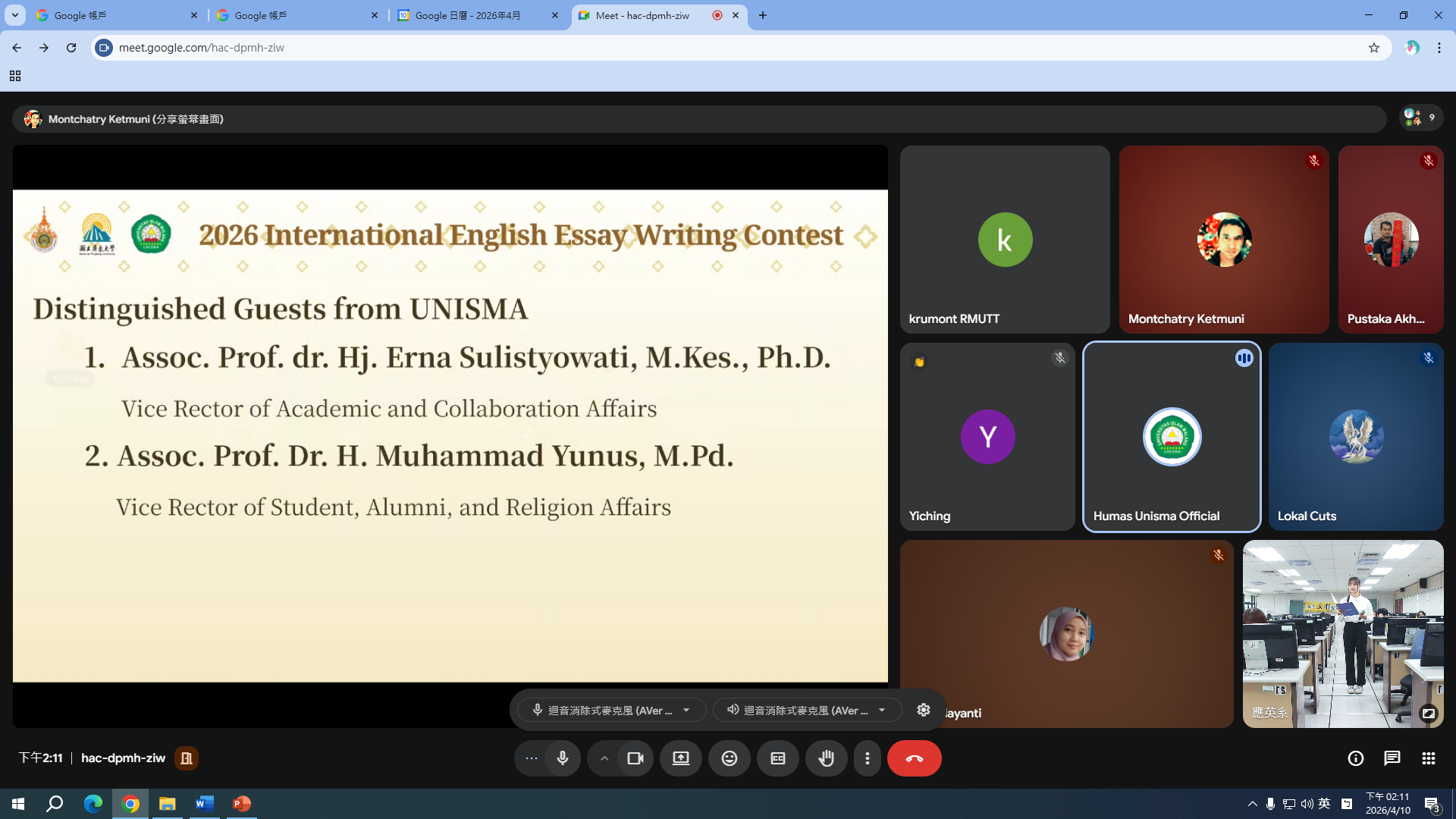Click the present screen icon
The width and height of the screenshot is (1456, 819).
click(680, 758)
